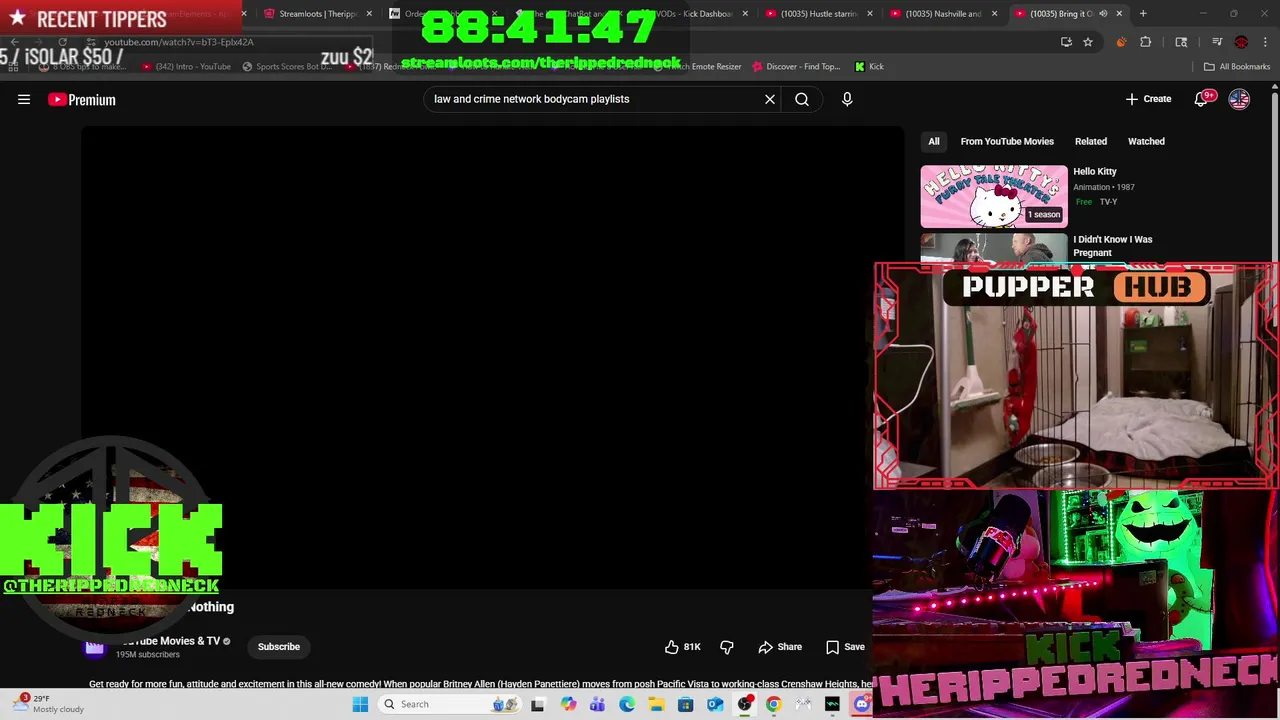Open the Windows Start menu
1280x720 pixels.
click(x=360, y=704)
